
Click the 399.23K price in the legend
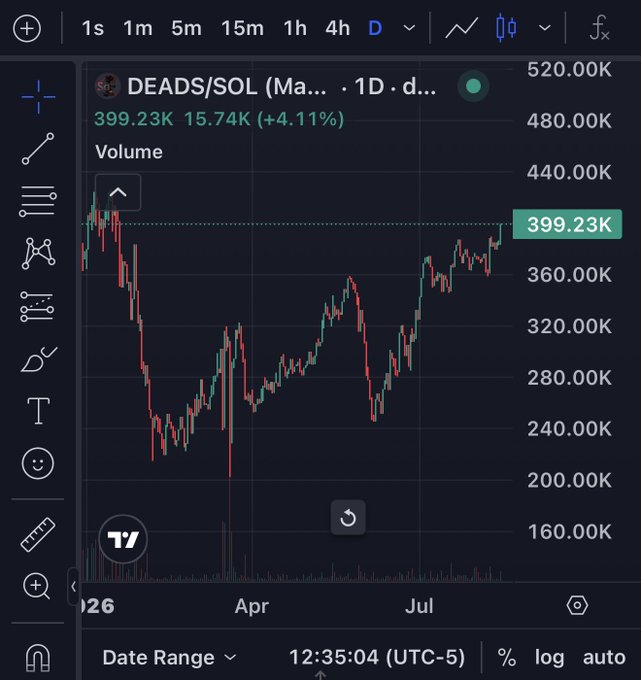tap(134, 119)
